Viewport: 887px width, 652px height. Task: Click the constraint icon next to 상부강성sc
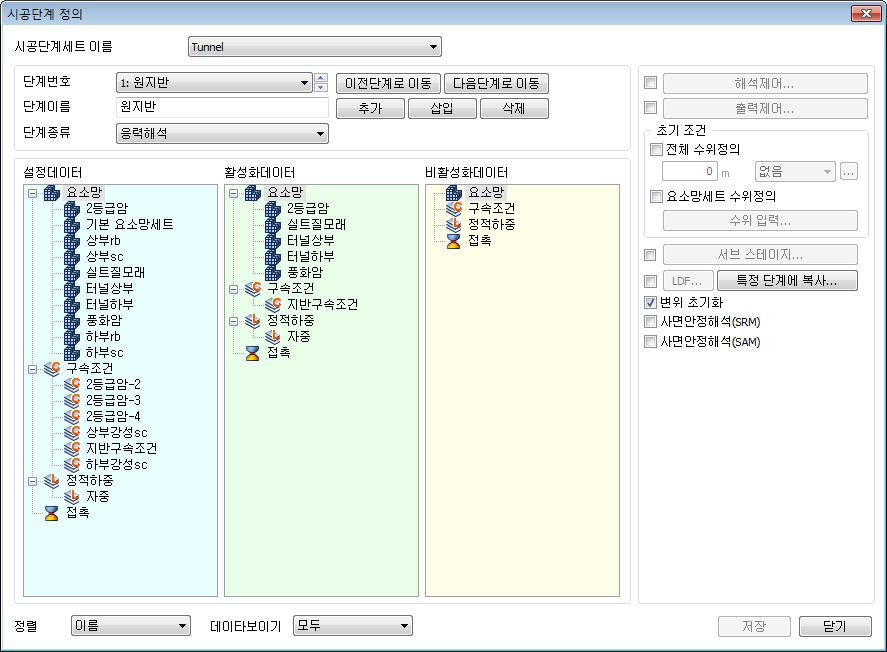[72, 433]
